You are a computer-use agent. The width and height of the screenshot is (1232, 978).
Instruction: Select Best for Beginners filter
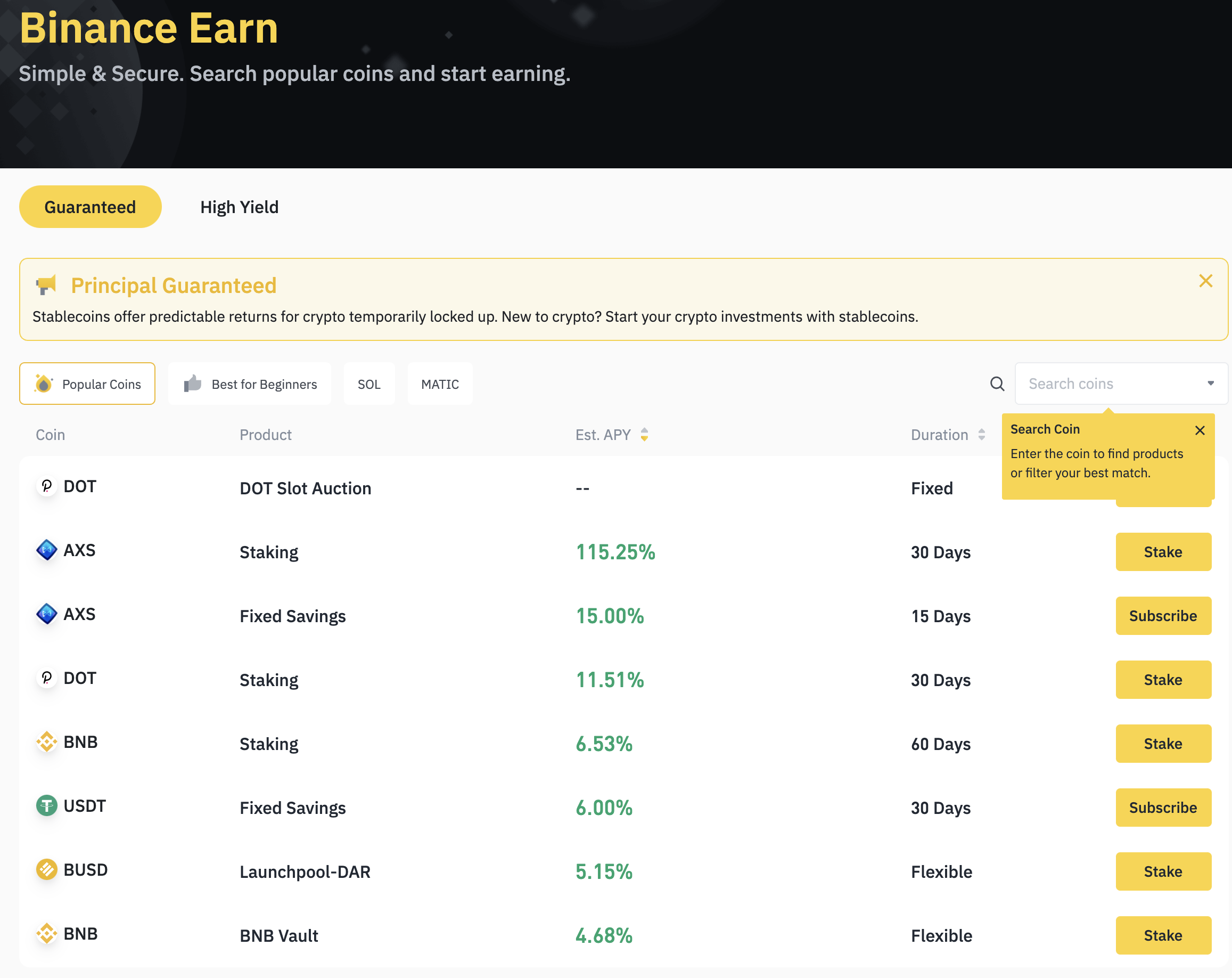pos(250,384)
